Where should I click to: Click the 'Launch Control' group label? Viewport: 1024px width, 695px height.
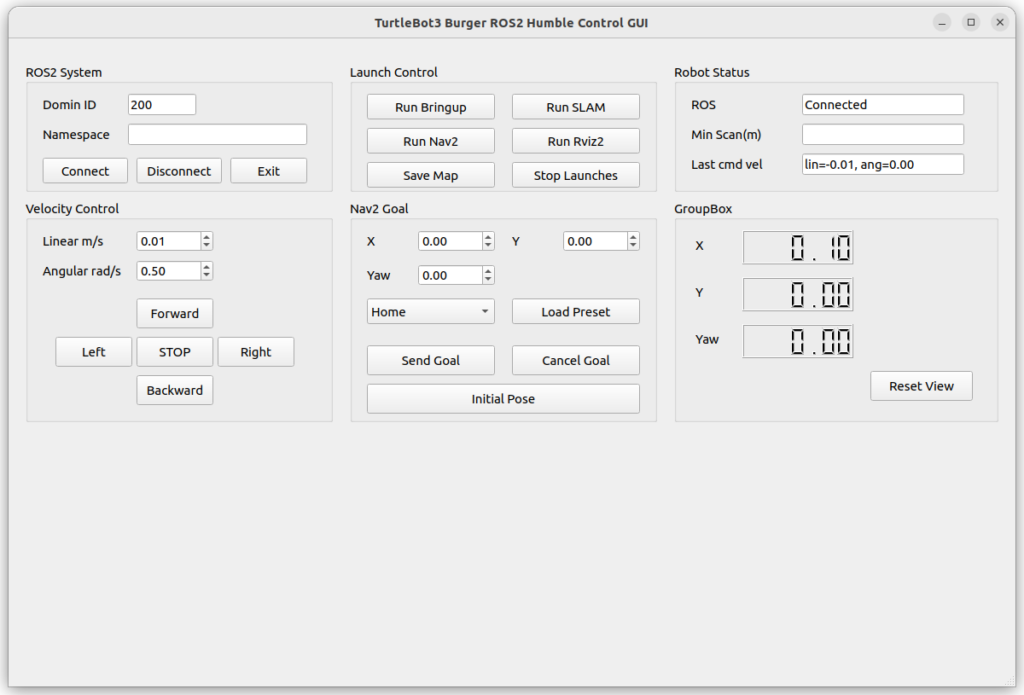click(394, 73)
